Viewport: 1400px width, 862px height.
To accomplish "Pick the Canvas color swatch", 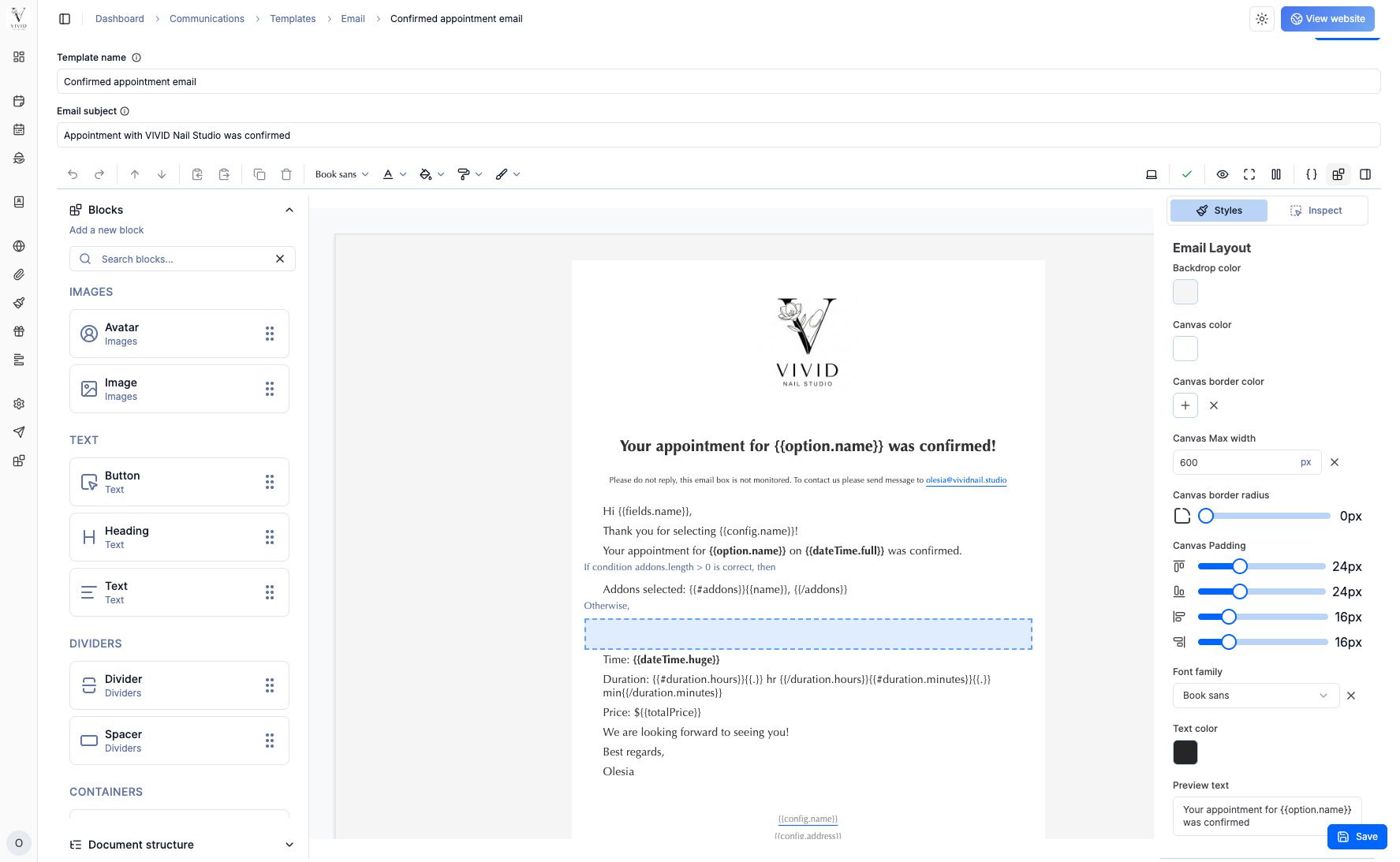I will click(x=1185, y=349).
